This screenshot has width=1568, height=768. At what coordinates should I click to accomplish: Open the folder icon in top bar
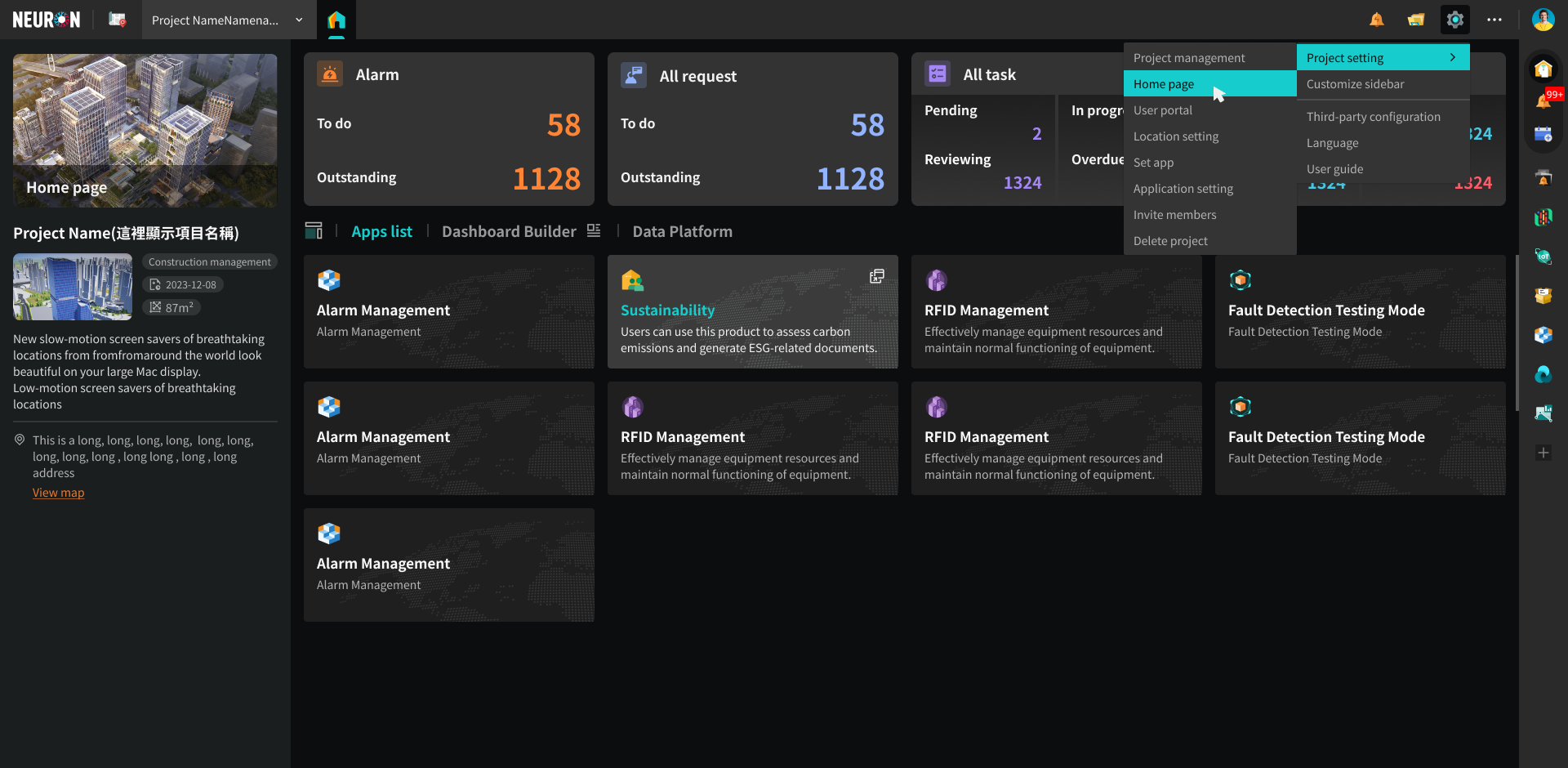(x=1416, y=20)
